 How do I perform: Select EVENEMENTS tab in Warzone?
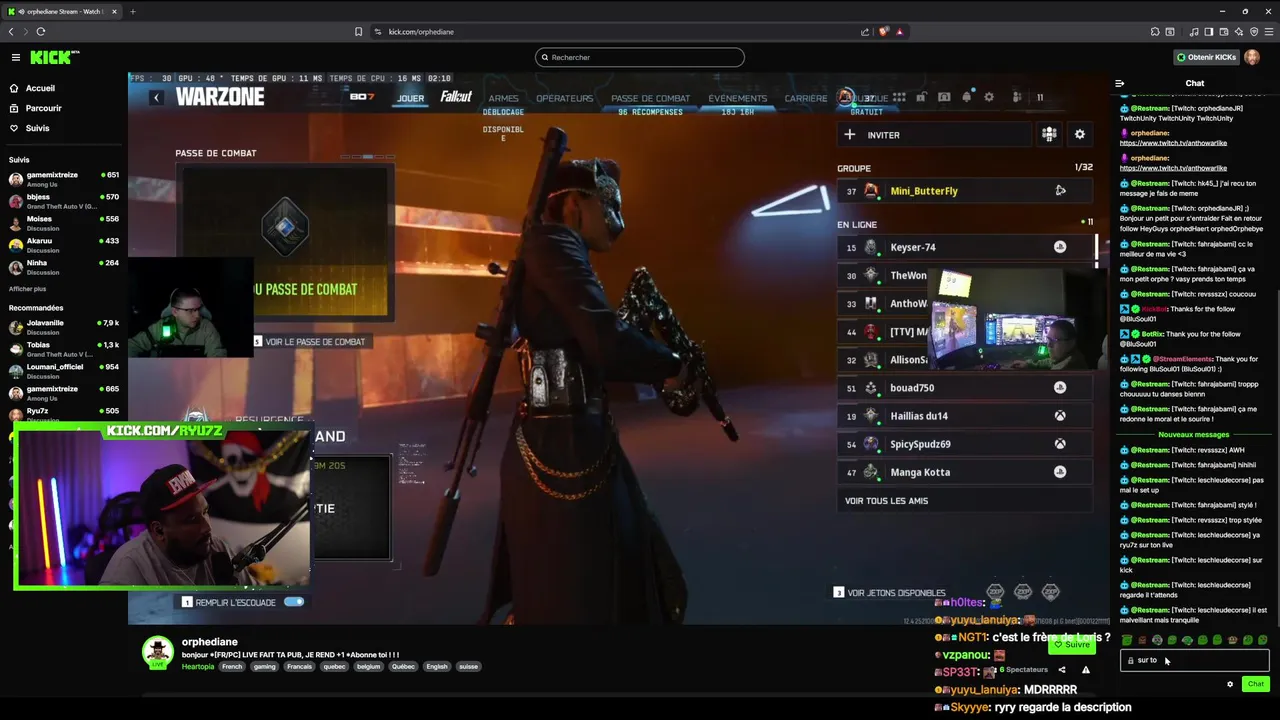point(738,98)
